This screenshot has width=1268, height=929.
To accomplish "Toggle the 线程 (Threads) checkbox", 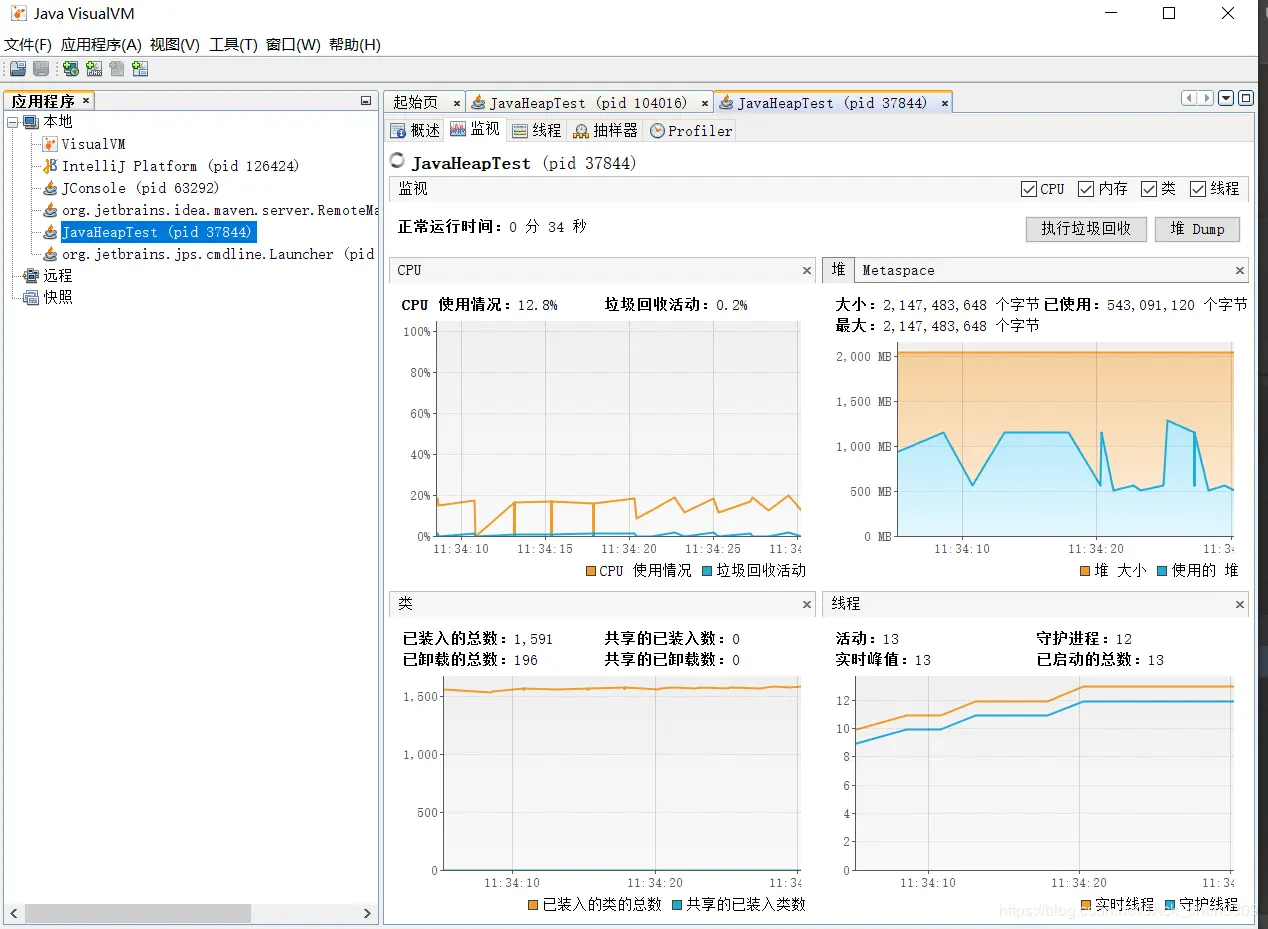I will (x=1197, y=189).
